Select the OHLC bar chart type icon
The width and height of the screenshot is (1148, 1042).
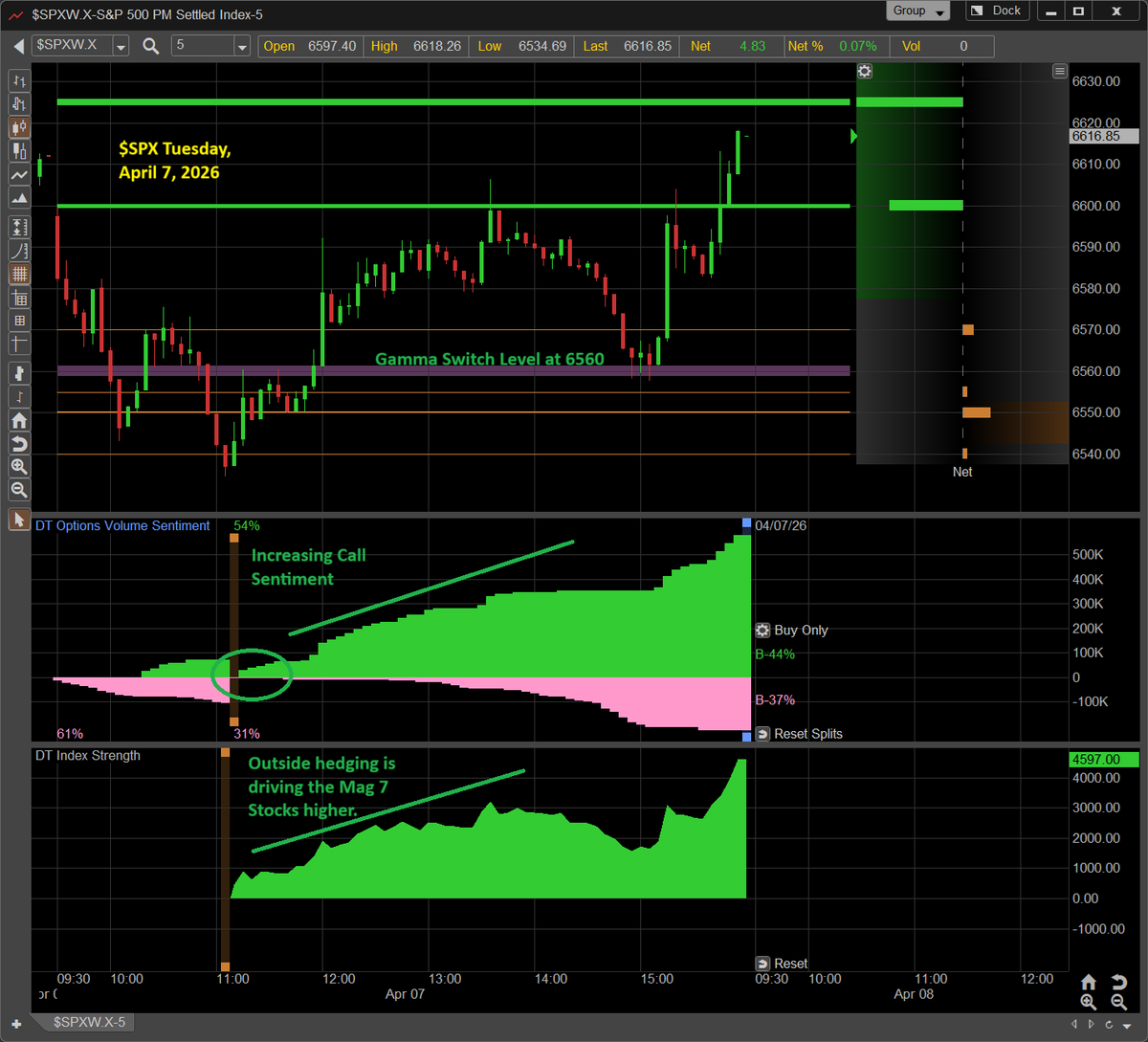point(19,82)
